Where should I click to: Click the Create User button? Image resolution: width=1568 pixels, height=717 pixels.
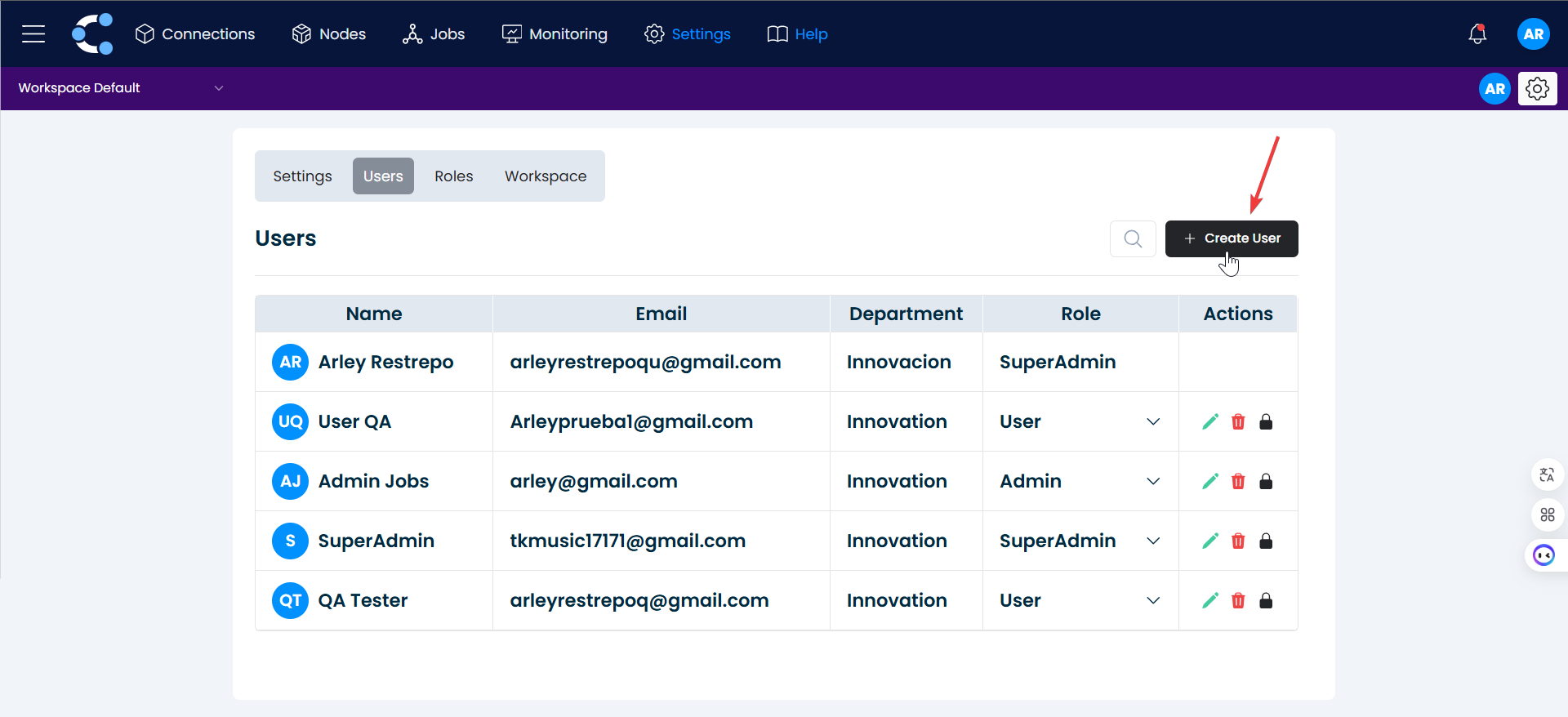point(1231,238)
